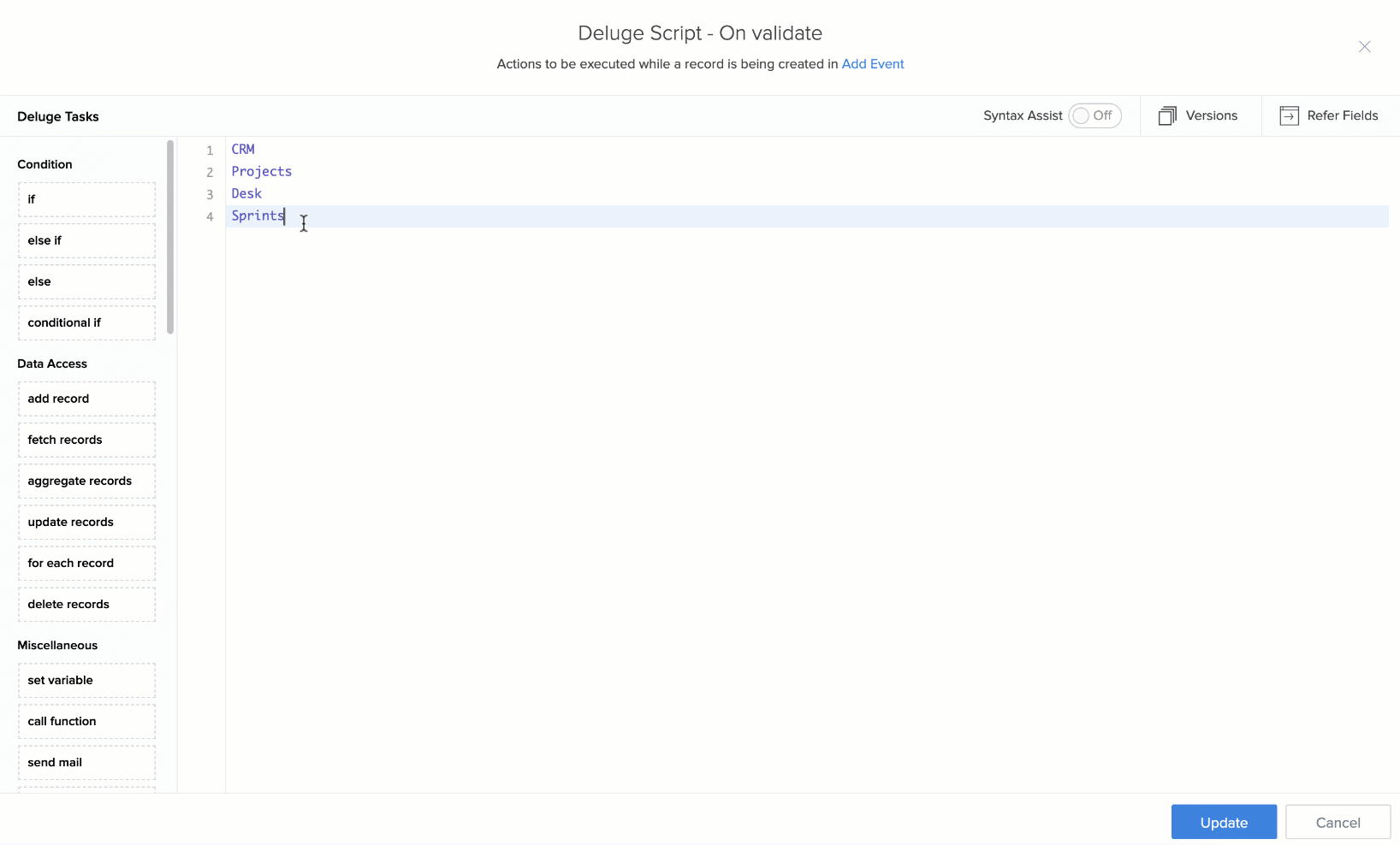Click the Data Access section heading
Image resolution: width=1400 pixels, height=845 pixels.
pyautogui.click(x=52, y=363)
